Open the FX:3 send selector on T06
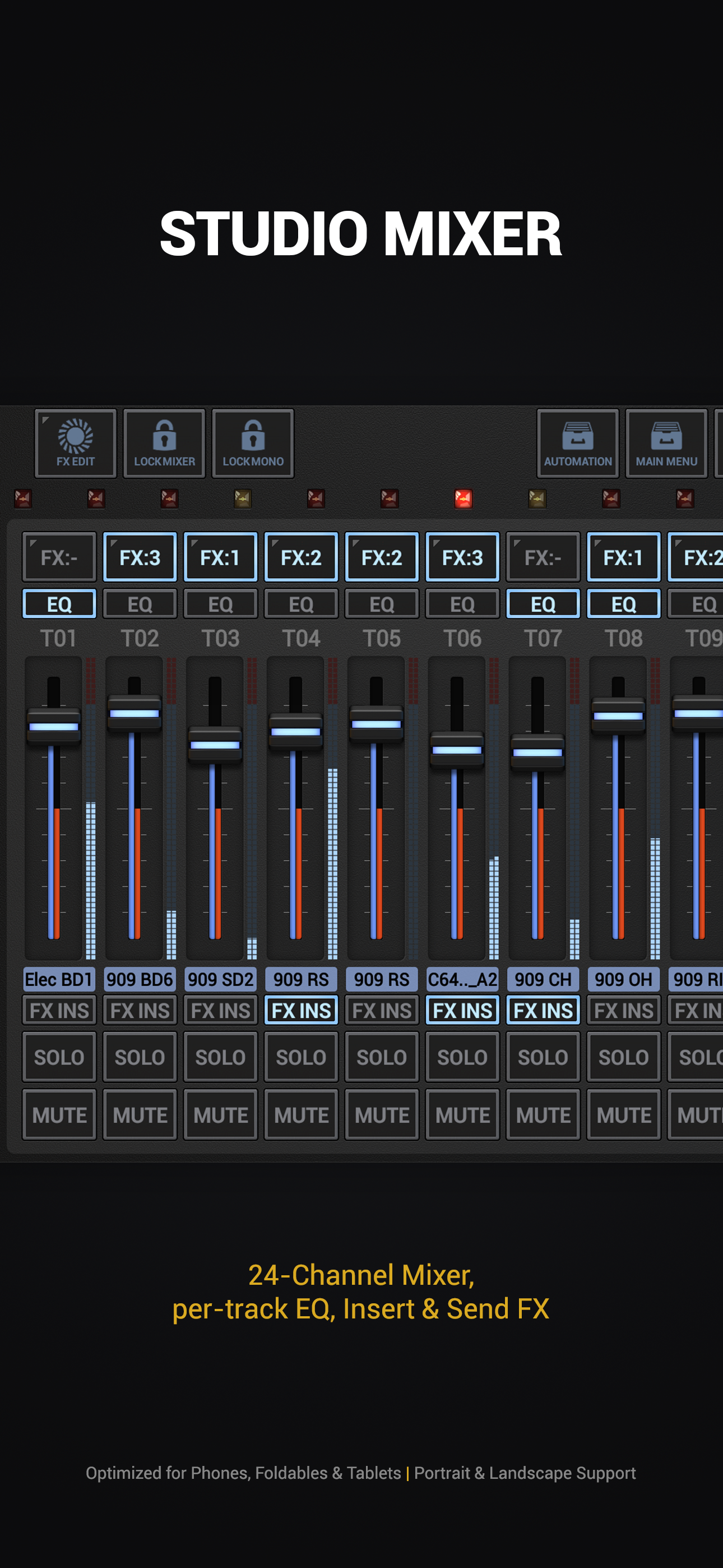The image size is (723, 1568). [x=462, y=557]
